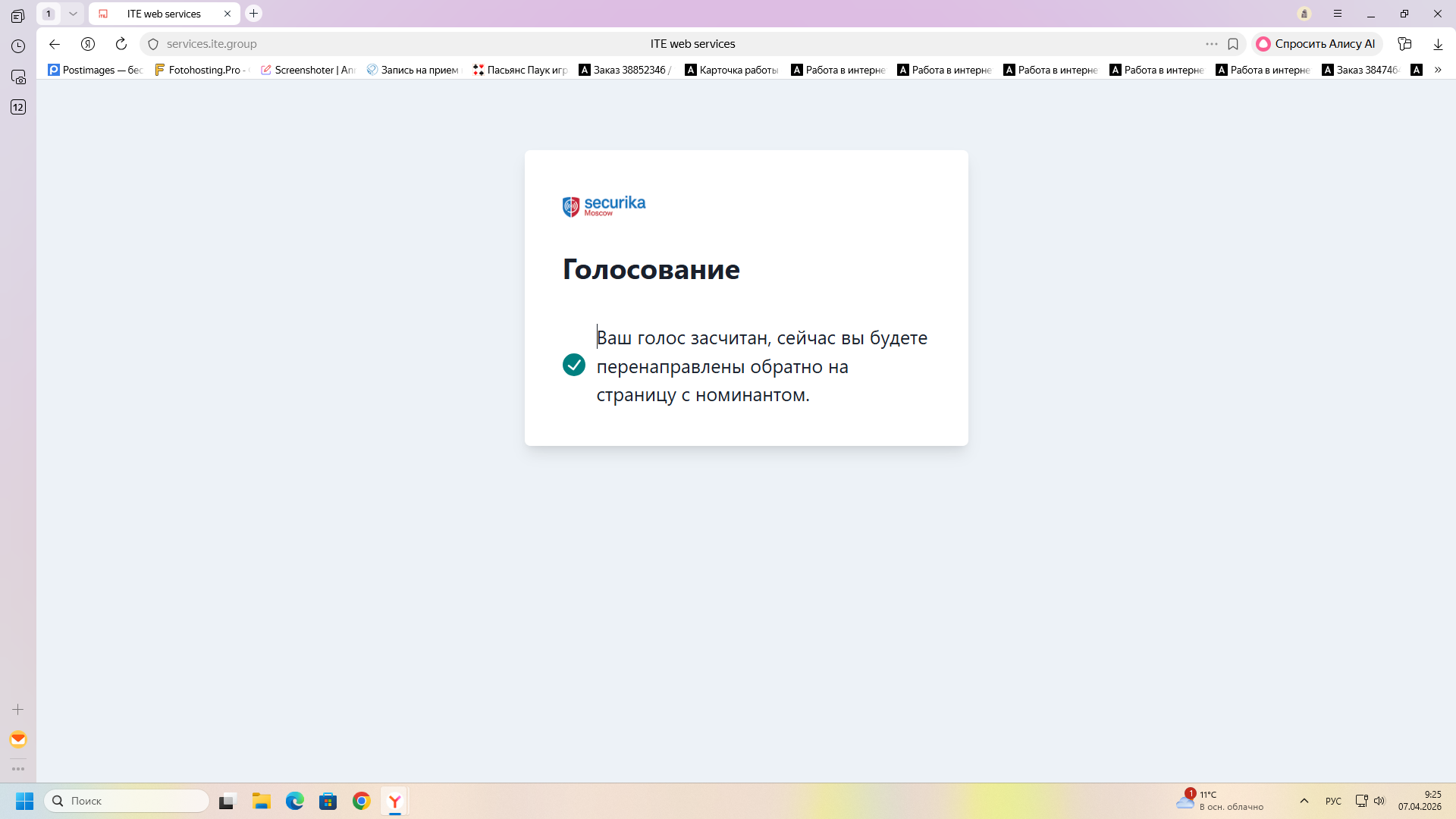Click Спросить Алису AI button
Image resolution: width=1456 pixels, height=819 pixels.
tap(1316, 44)
